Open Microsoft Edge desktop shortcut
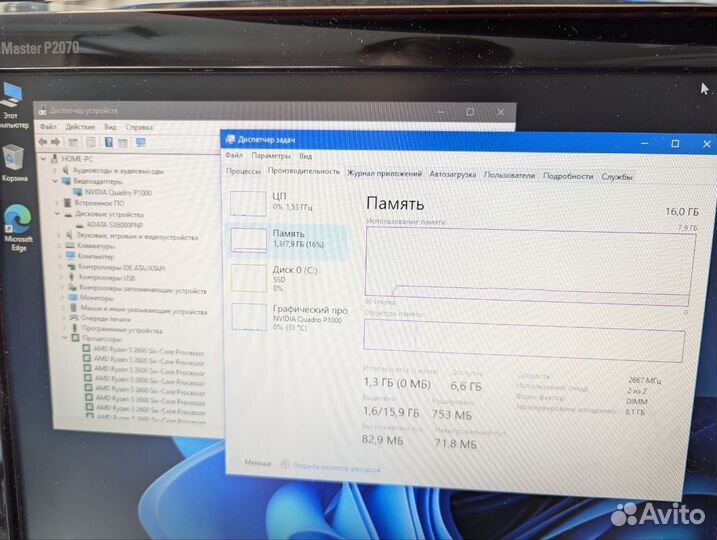Viewport: 717px width, 540px height. (x=17, y=227)
